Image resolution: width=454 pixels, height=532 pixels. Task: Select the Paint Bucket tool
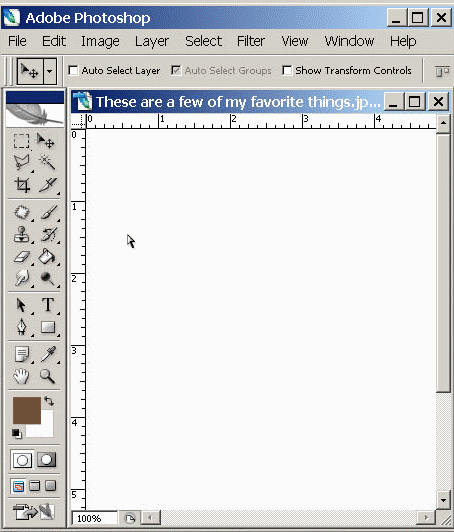[x=47, y=257]
